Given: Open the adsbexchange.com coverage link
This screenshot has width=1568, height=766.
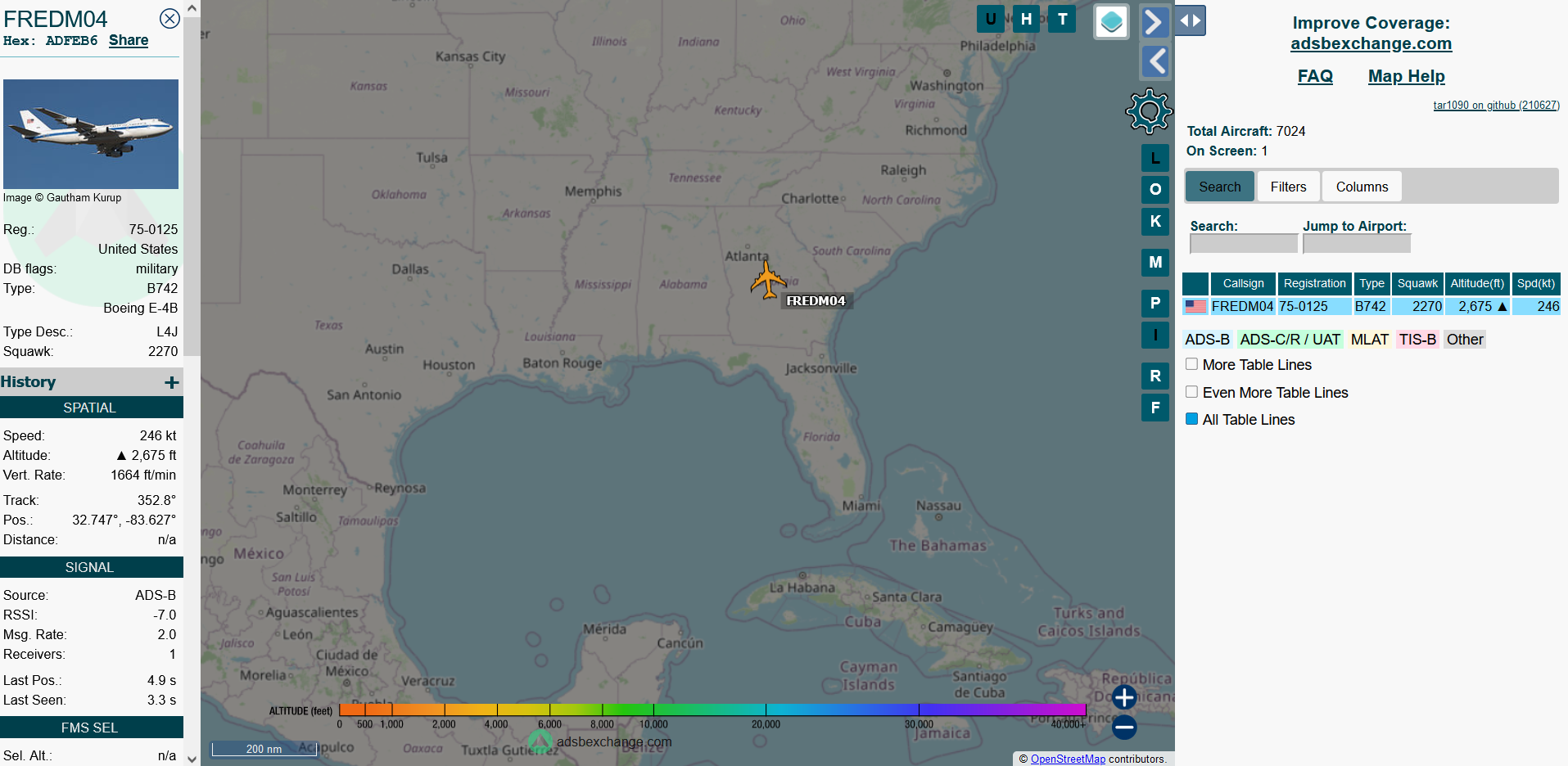Looking at the screenshot, I should (1371, 43).
